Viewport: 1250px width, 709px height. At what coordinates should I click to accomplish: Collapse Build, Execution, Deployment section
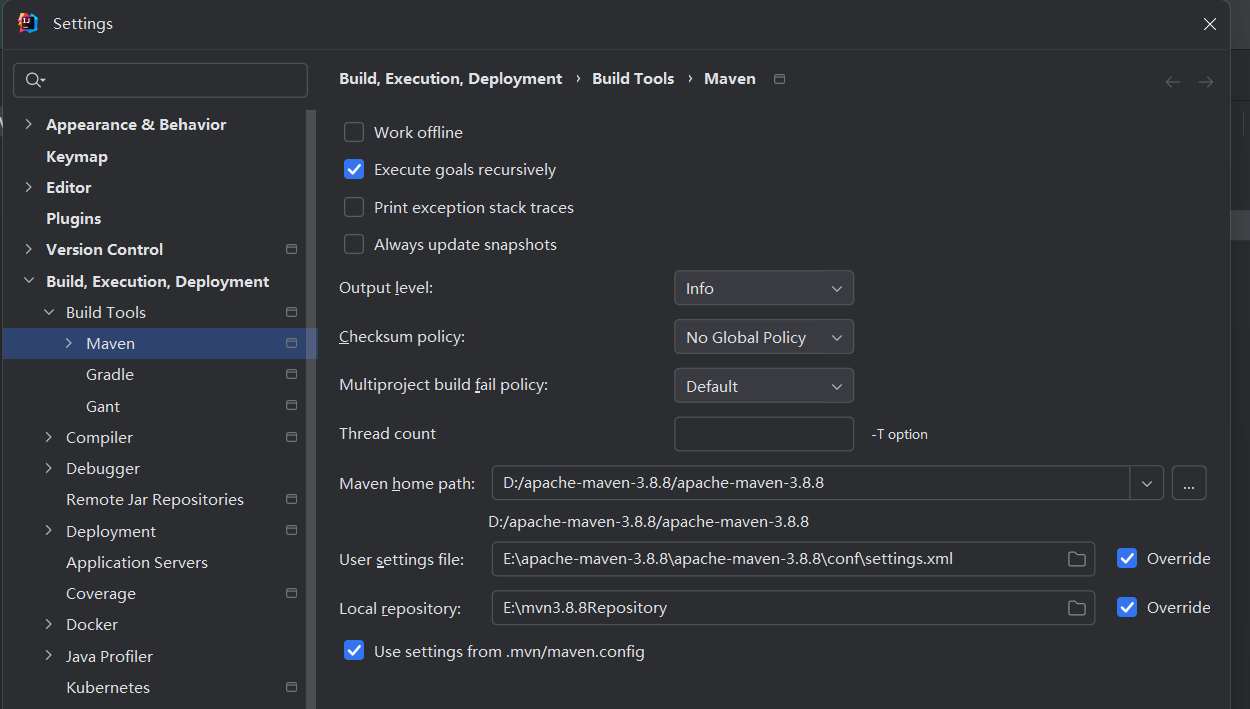pyautogui.click(x=28, y=282)
